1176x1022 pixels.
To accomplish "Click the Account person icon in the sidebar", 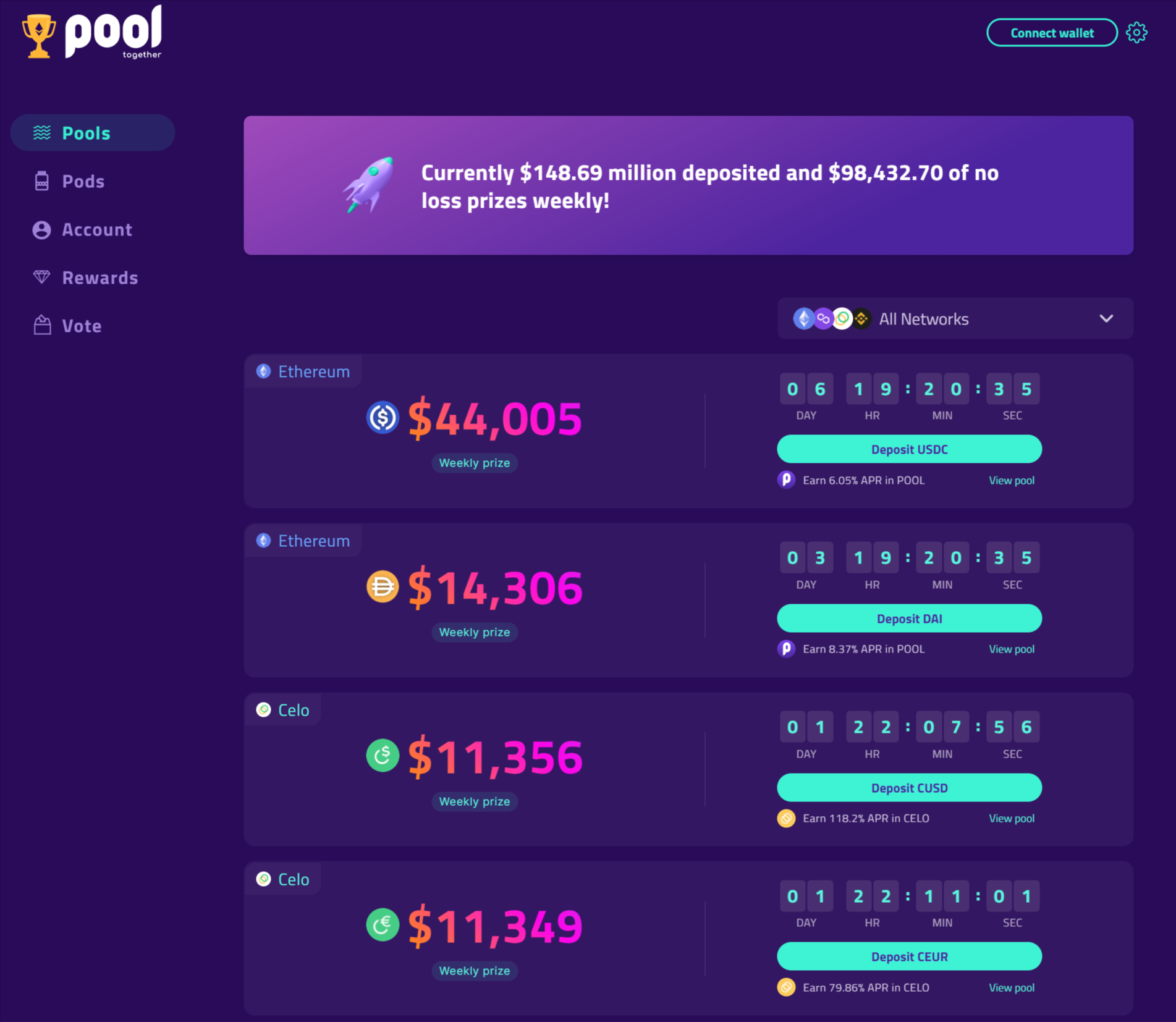I will (x=41, y=230).
